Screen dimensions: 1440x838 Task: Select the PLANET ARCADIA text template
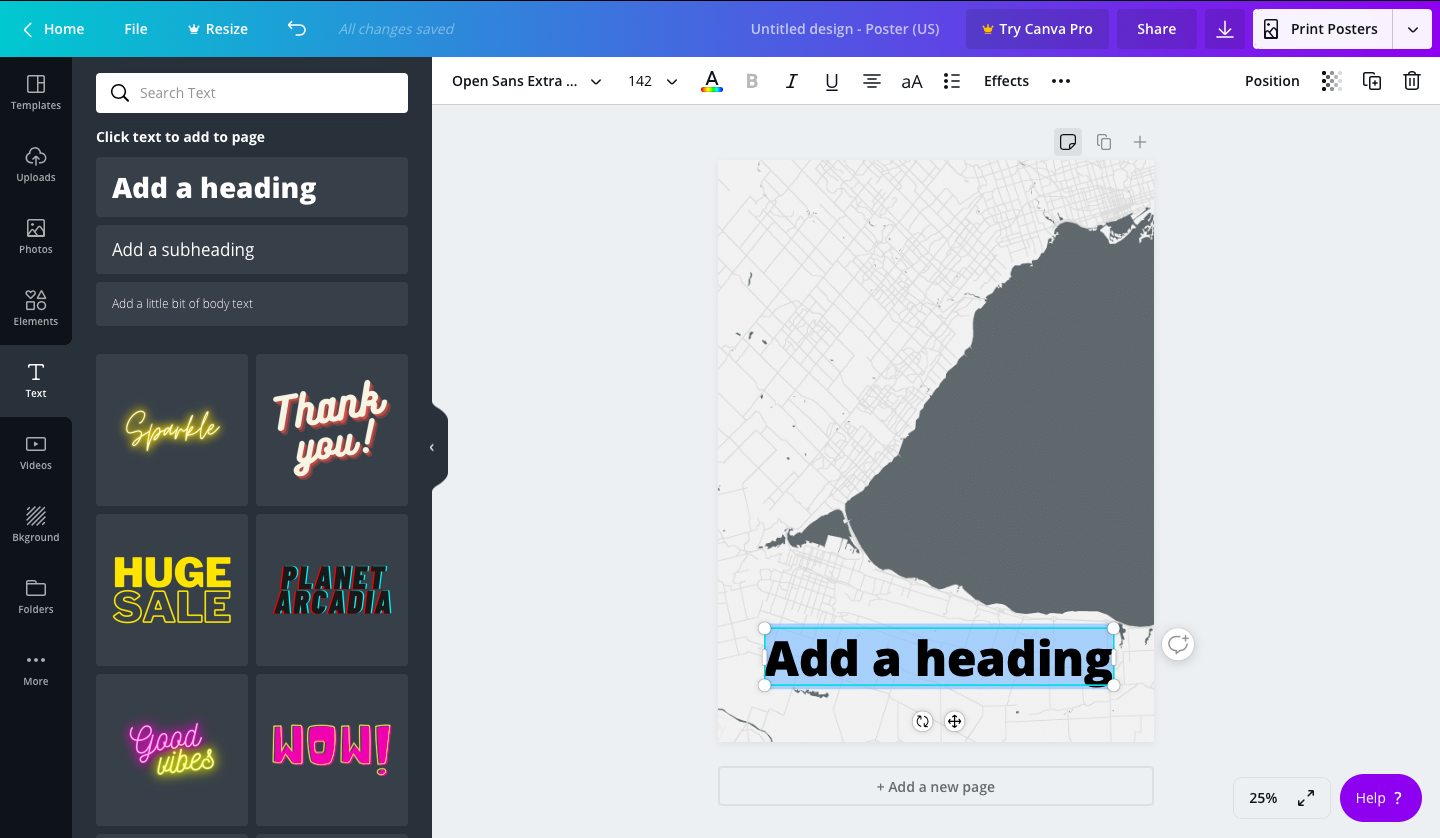(332, 590)
